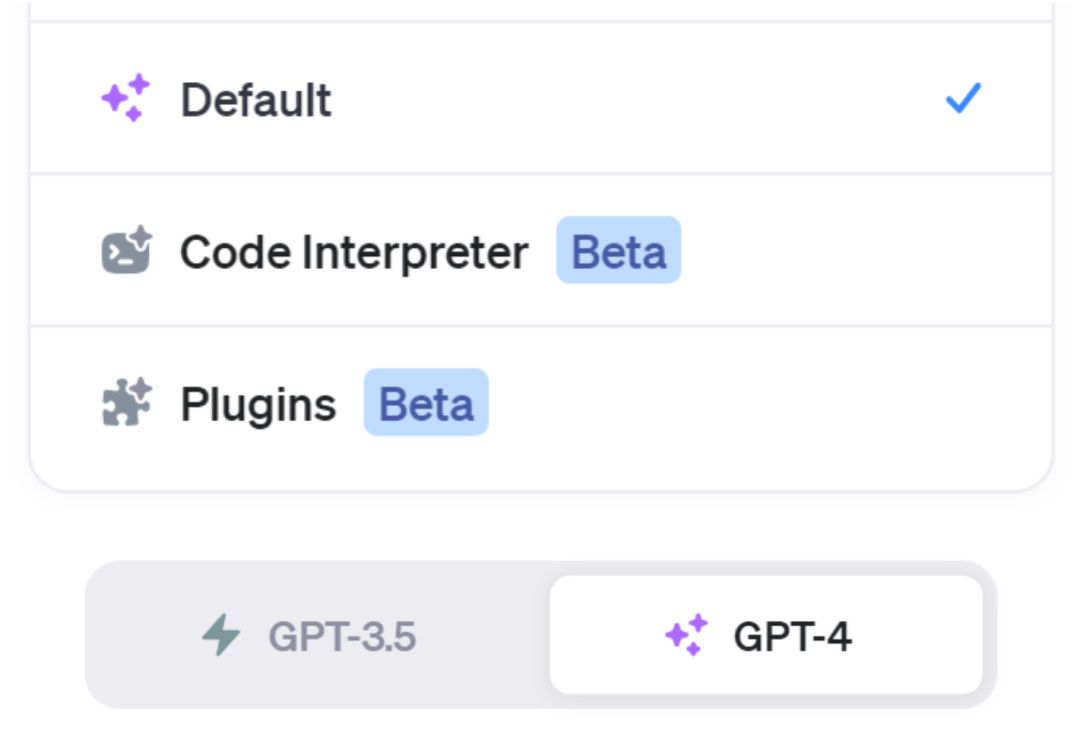Image resolution: width=1080 pixels, height=738 pixels.
Task: Switch to the GPT-4 model tab
Action: [x=766, y=635]
